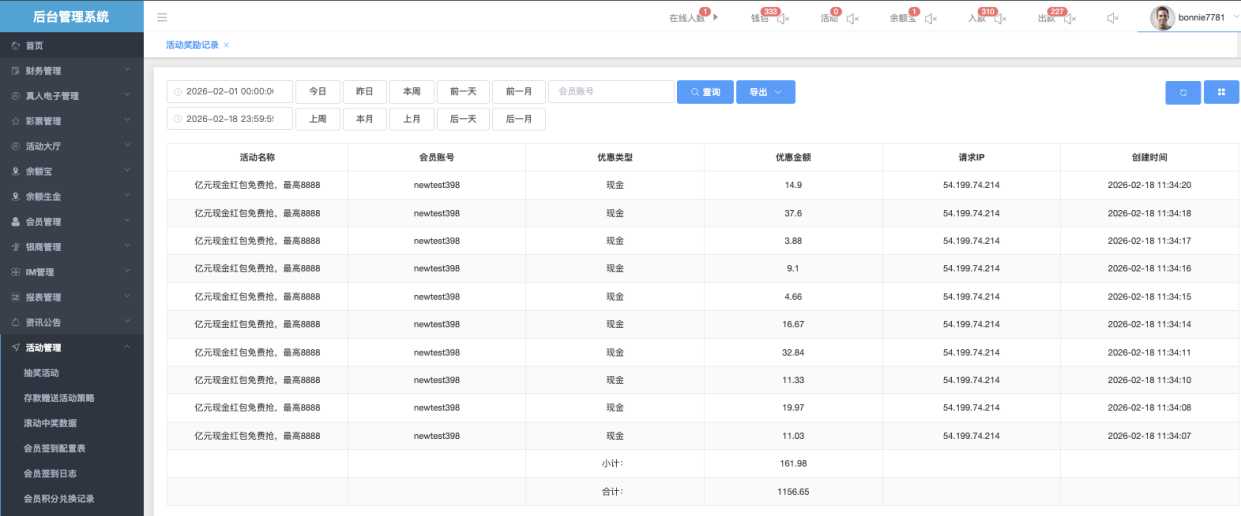1241x516 pixels.
Task: Open the 导出 export dropdown
Action: pyautogui.click(x=765, y=92)
